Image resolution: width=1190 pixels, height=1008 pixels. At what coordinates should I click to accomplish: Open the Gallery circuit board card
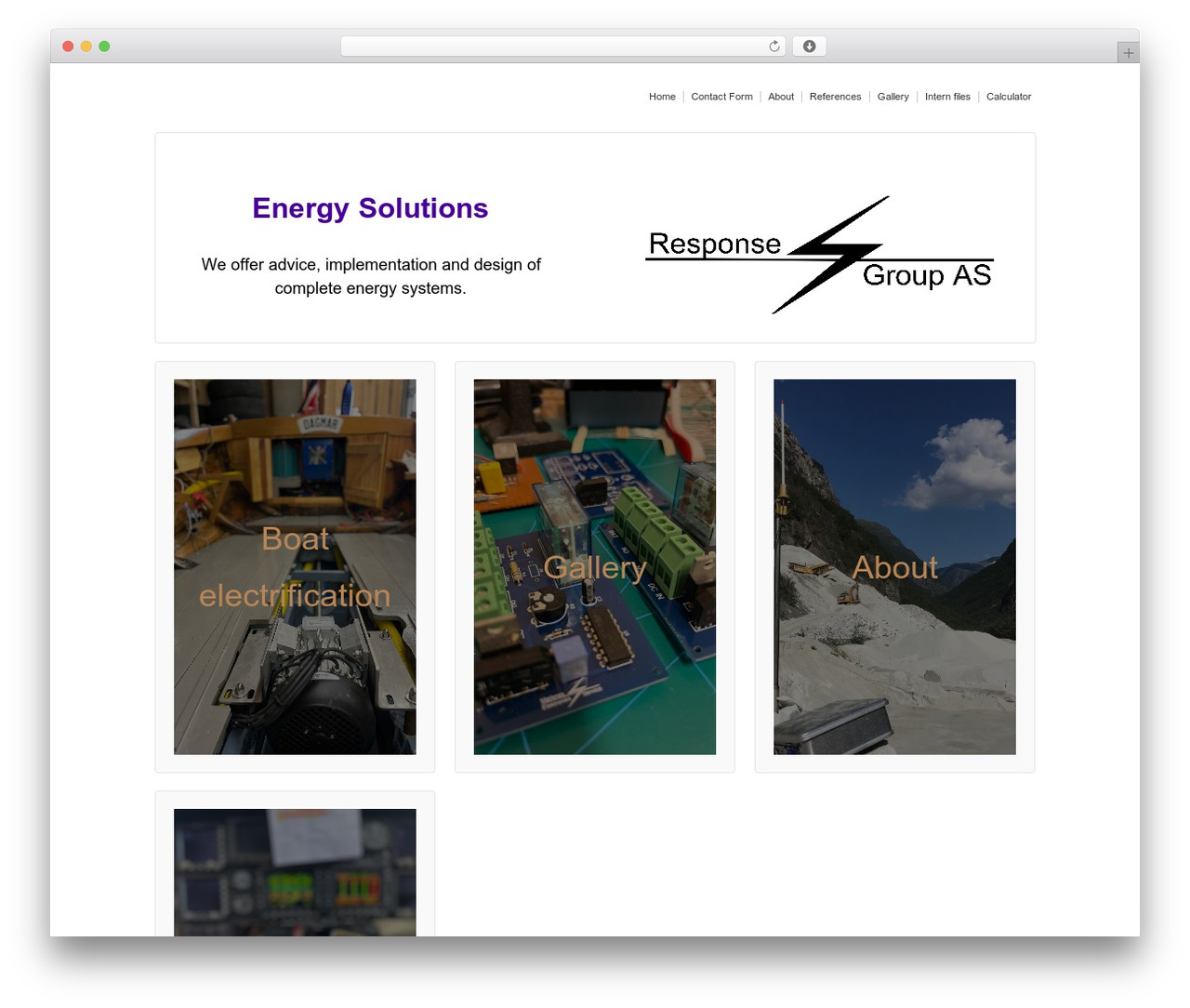(x=595, y=567)
